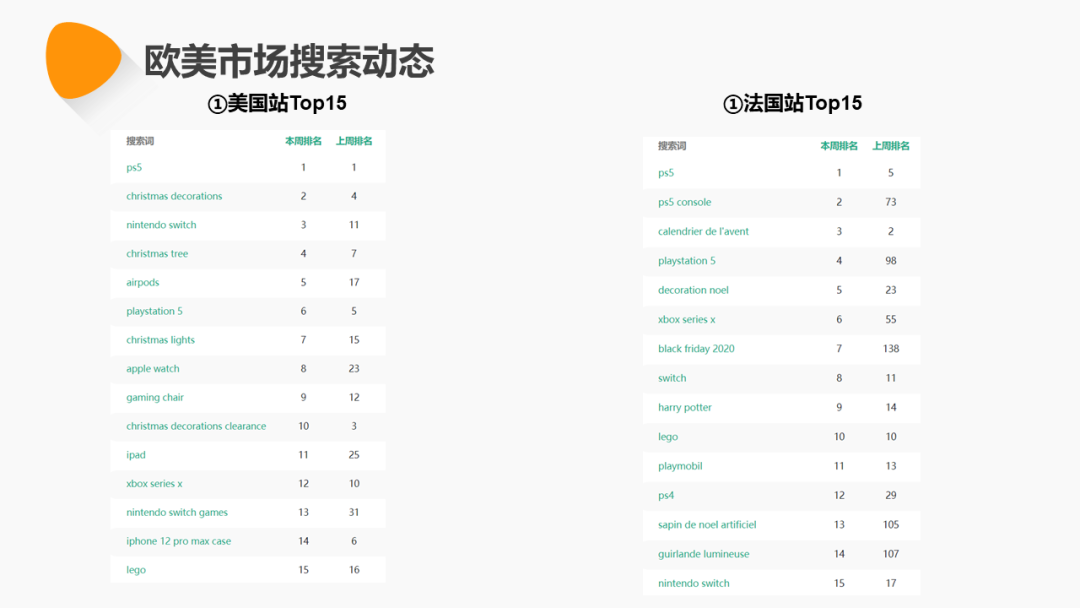Open 'nintendo switch games' search term
The image size is (1080, 608).
[x=177, y=512]
